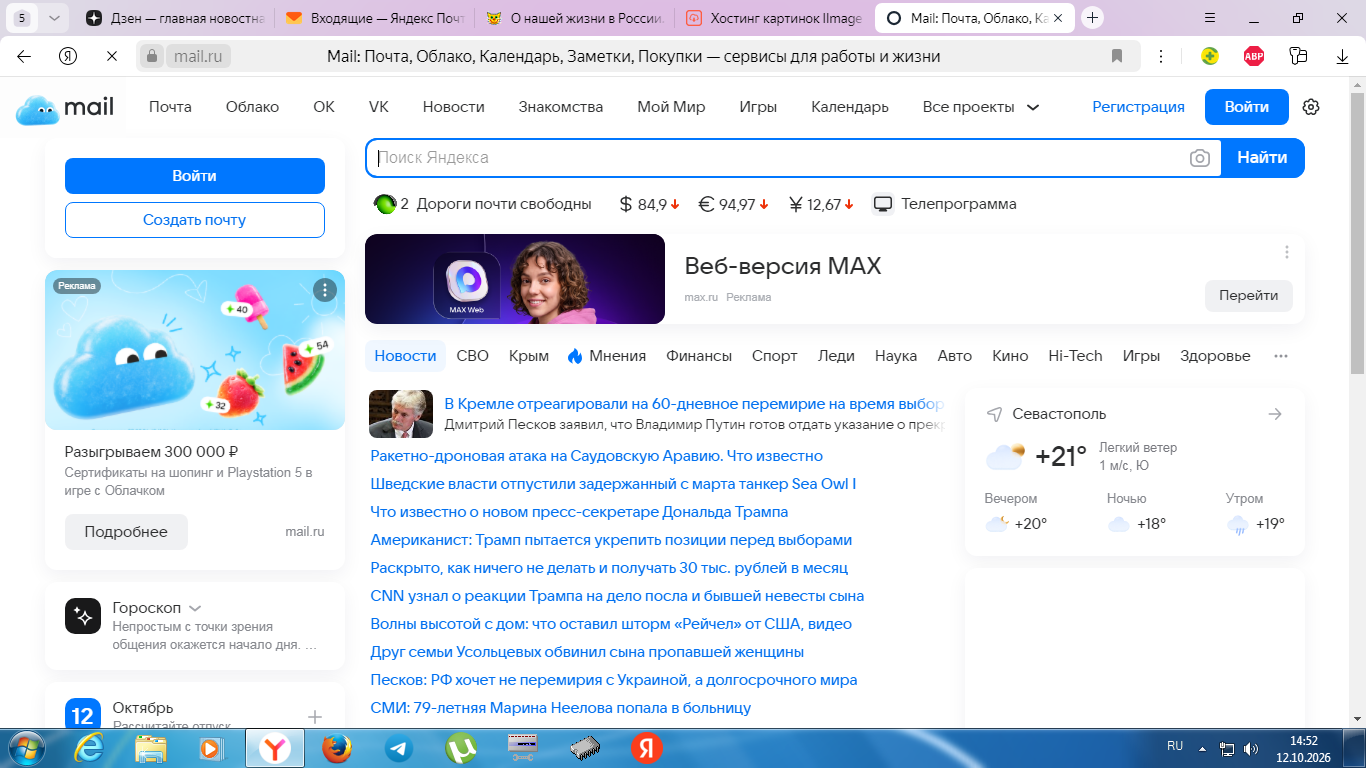Open browser three-dot page menu
This screenshot has height=768, width=1366.
[1160, 56]
